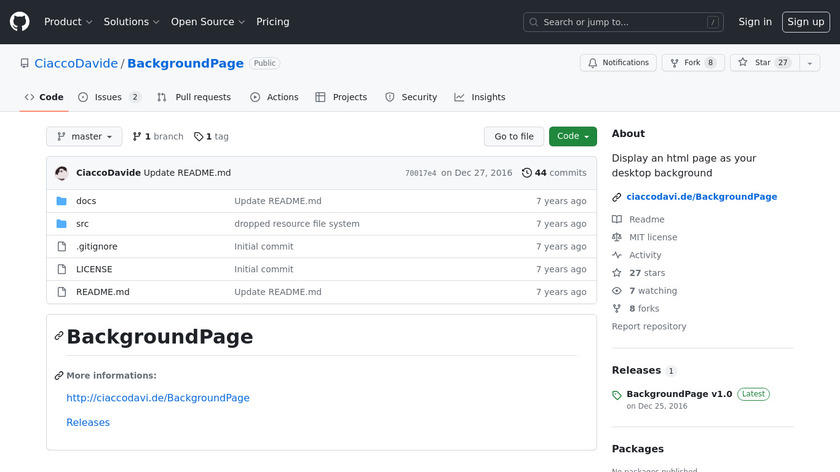Click the CiaccoDavide avatar thumbnail
This screenshot has height=472, width=840.
pos(62,173)
